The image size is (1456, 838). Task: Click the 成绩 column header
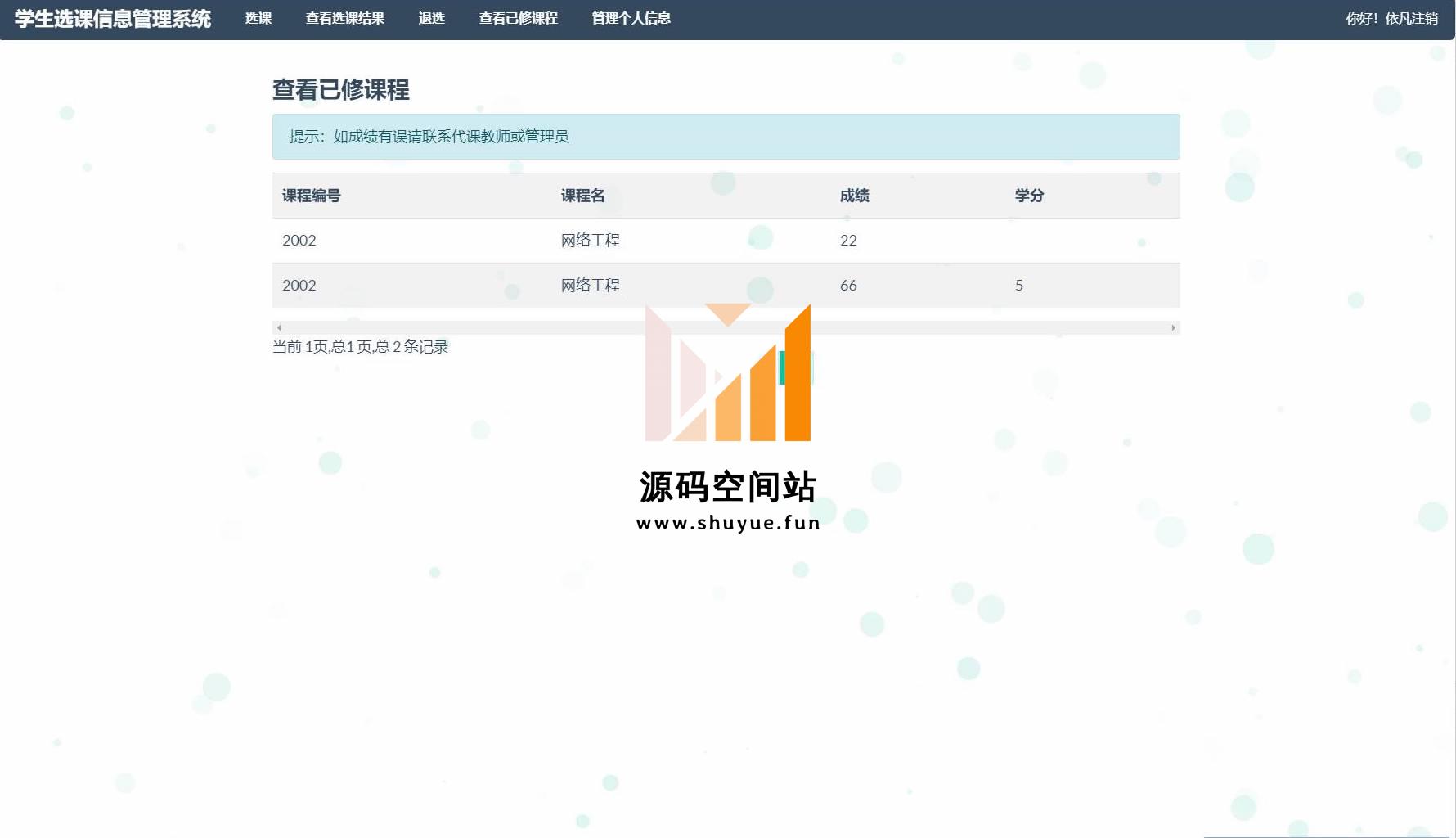click(855, 196)
